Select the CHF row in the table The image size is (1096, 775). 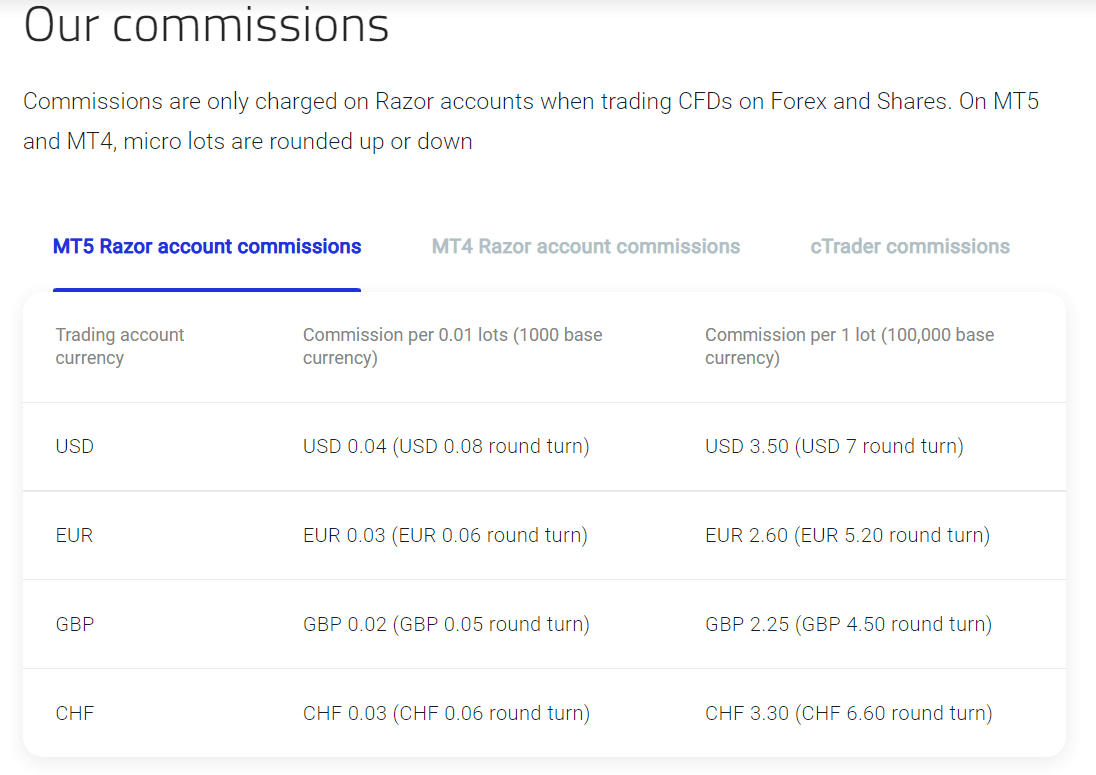click(74, 712)
